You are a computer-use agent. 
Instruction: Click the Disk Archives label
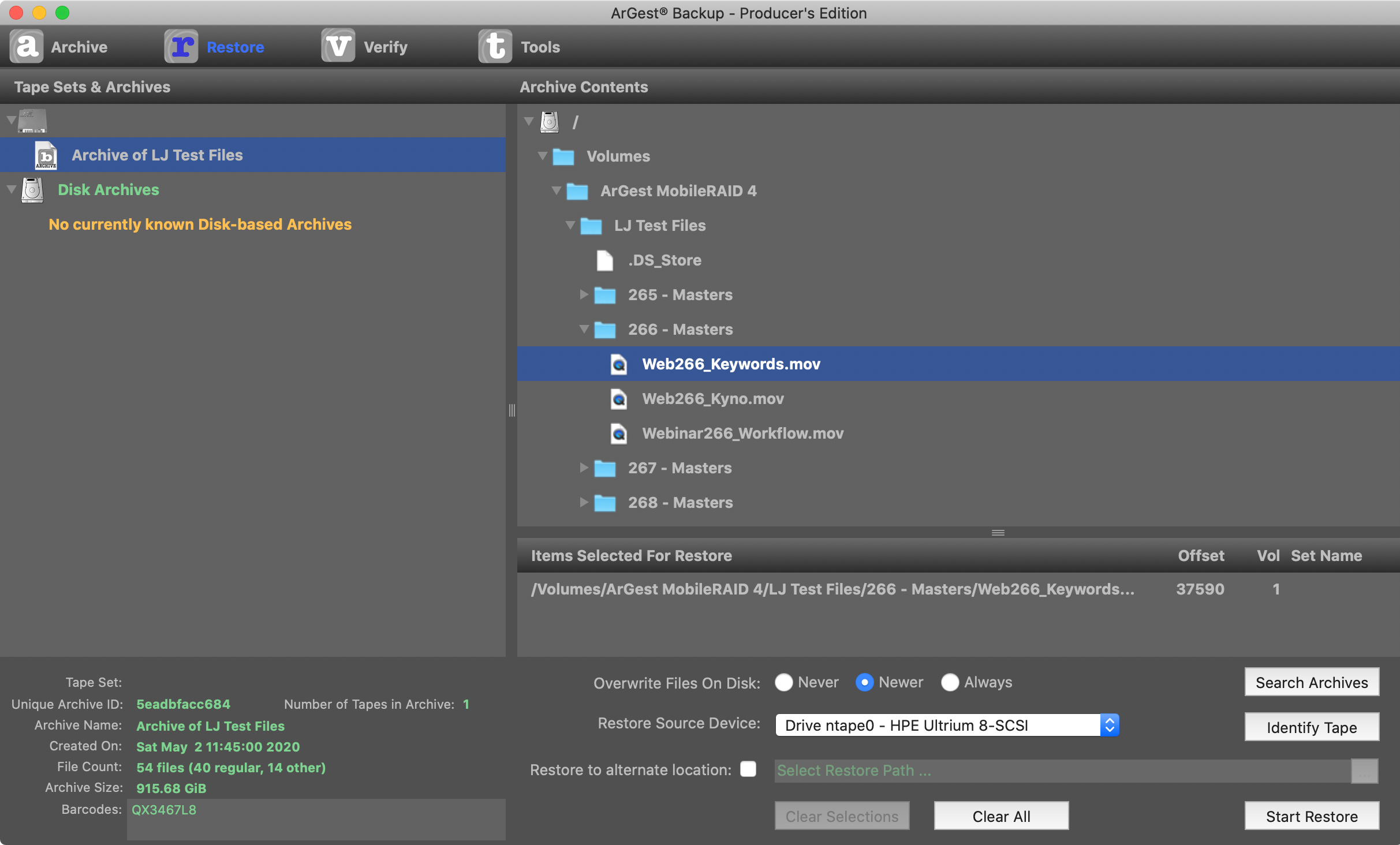(x=109, y=189)
